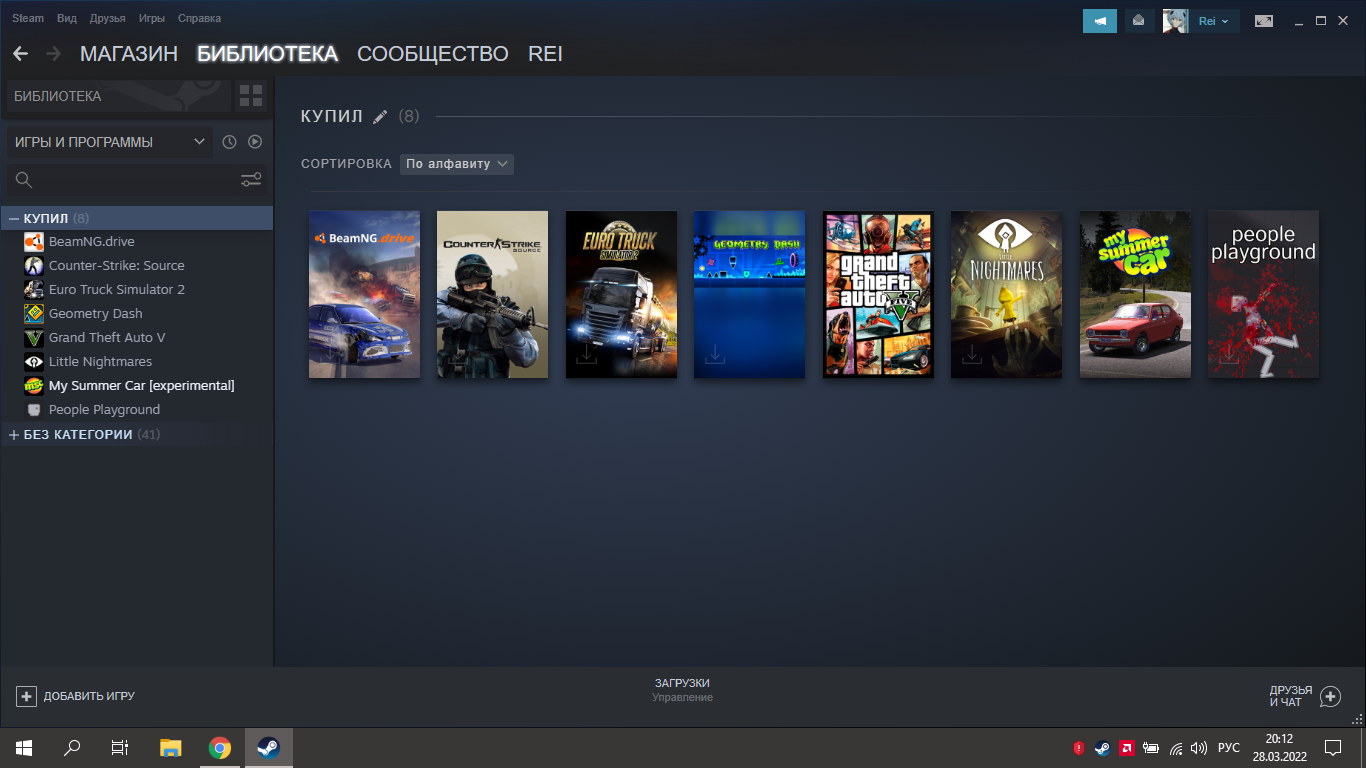Viewport: 1366px width, 768px height.
Task: Expand the БЕЗ КАТЕГОРИИ section
Action: click(x=14, y=435)
